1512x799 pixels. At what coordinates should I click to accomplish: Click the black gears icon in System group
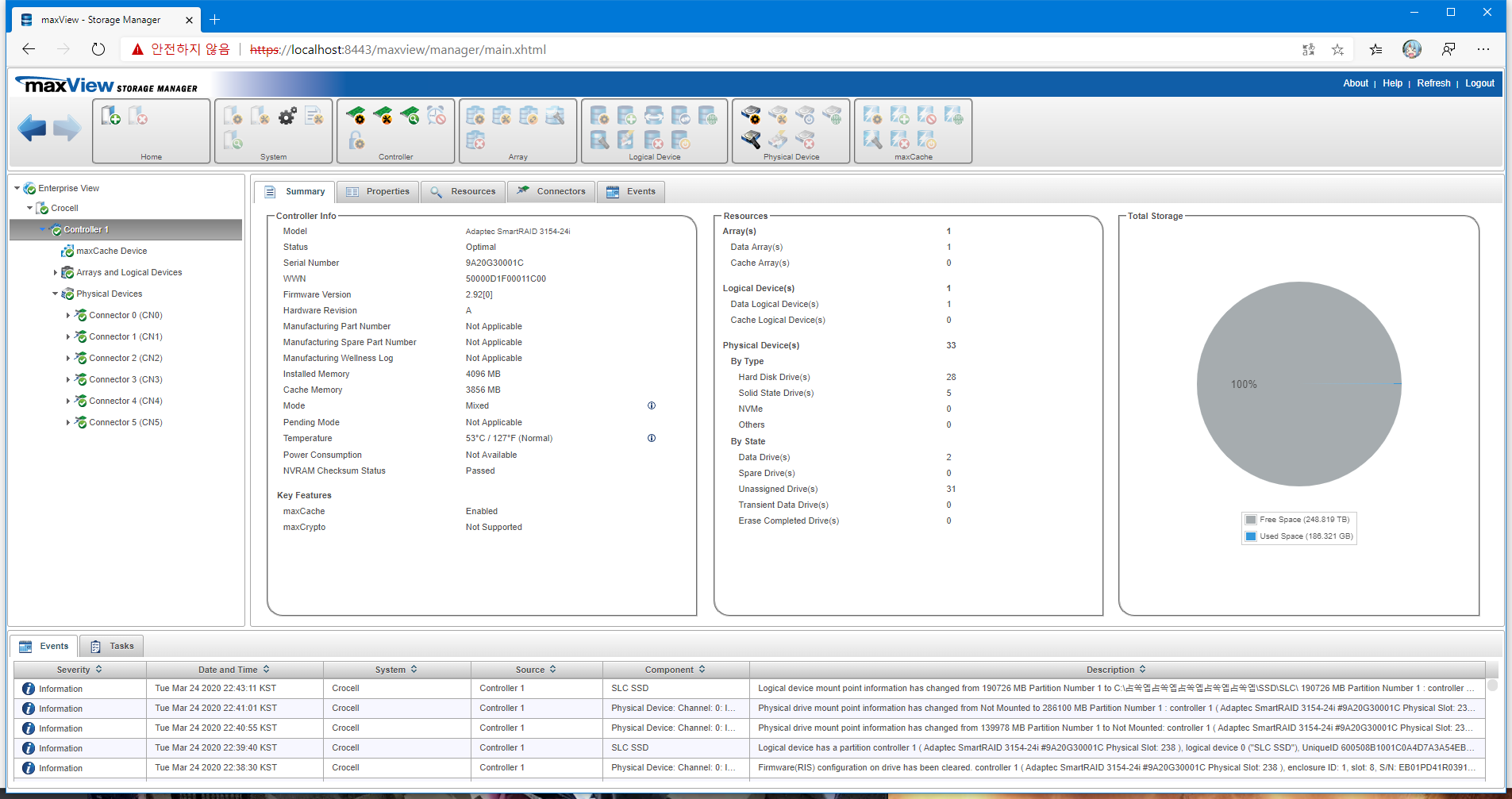(287, 117)
